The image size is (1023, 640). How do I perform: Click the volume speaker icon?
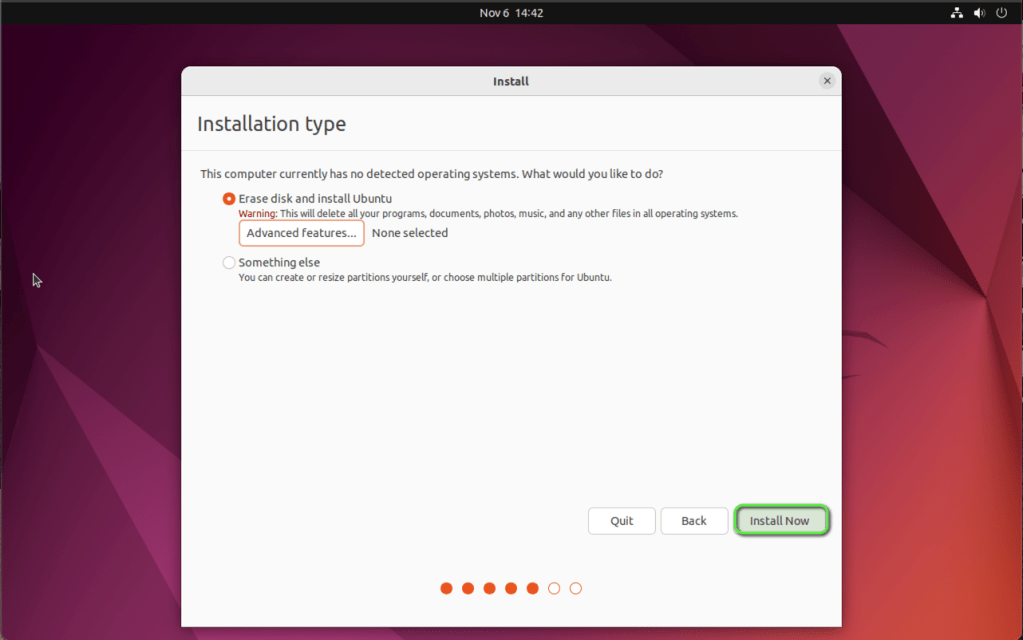(979, 13)
